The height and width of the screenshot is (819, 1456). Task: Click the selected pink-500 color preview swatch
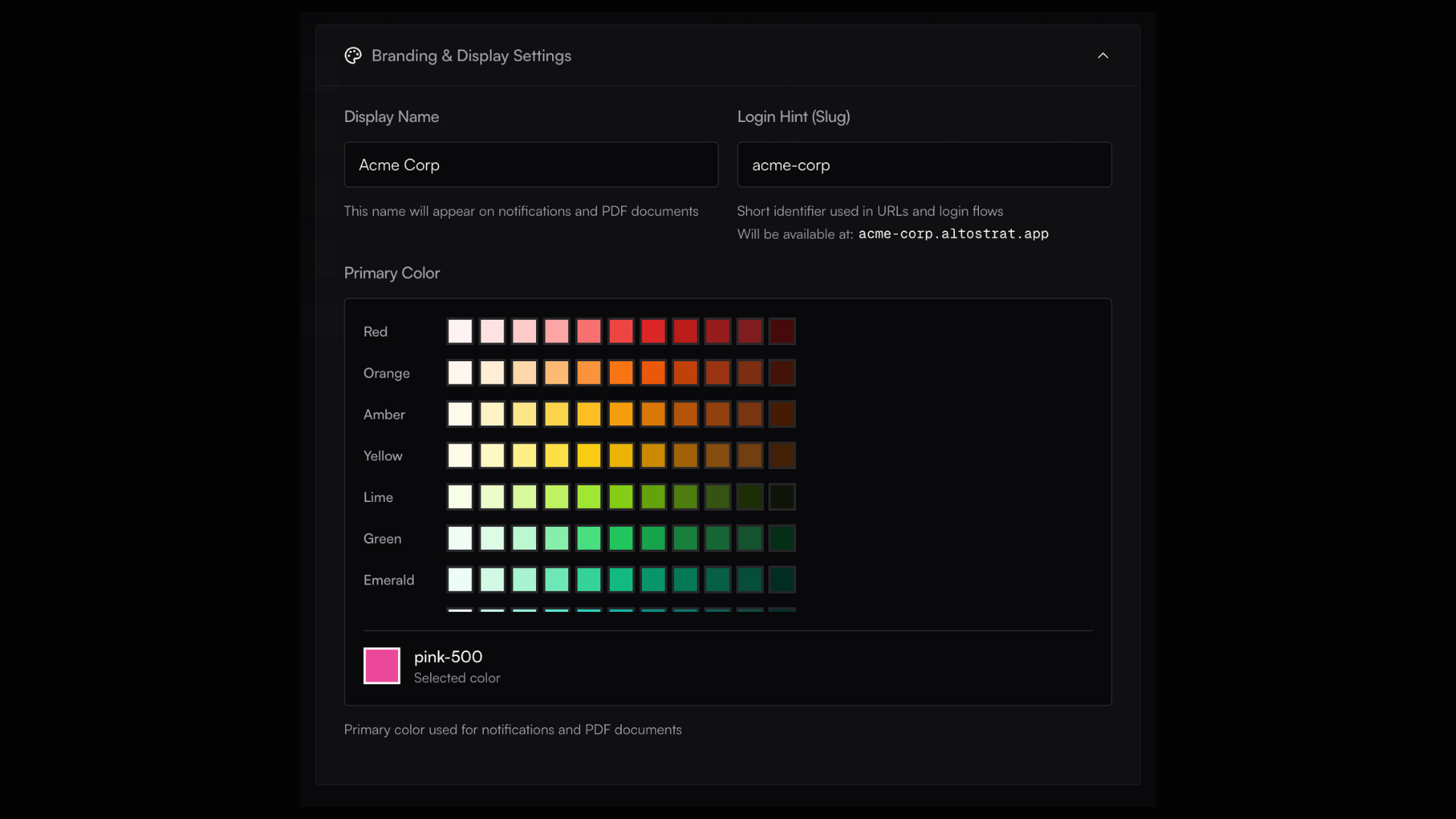click(x=381, y=666)
